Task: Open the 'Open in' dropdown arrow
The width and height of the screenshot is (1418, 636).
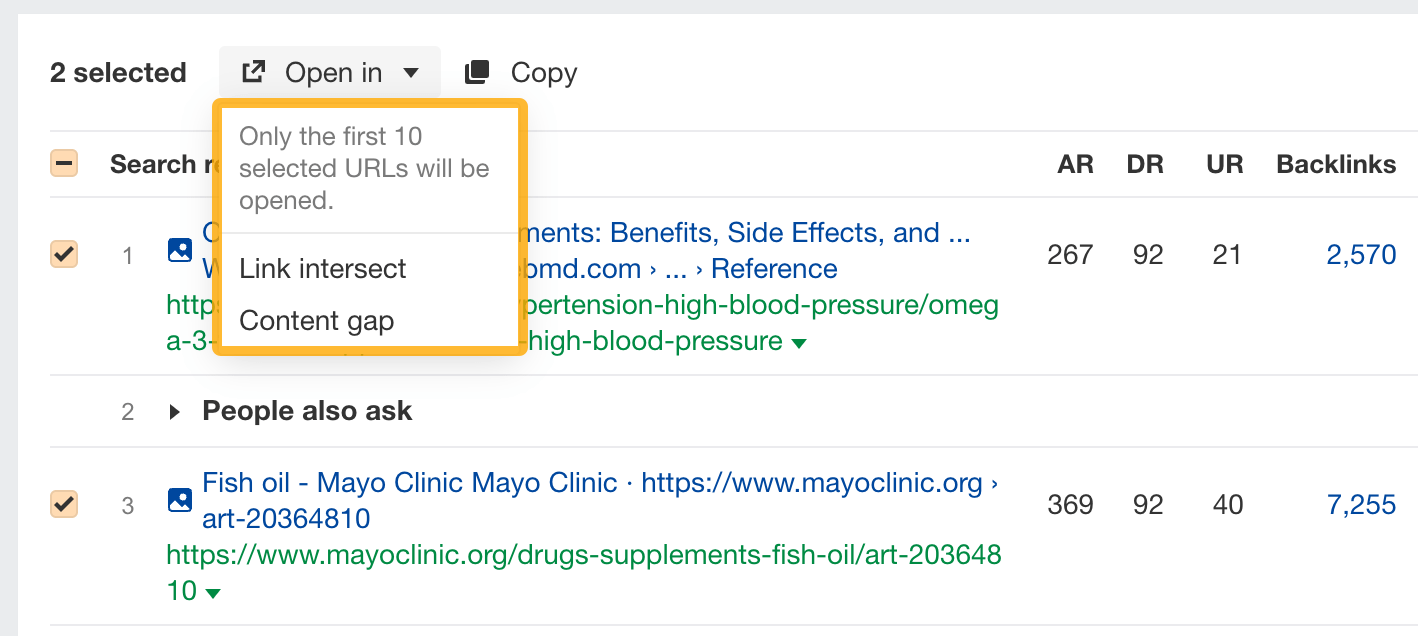Action: (411, 73)
